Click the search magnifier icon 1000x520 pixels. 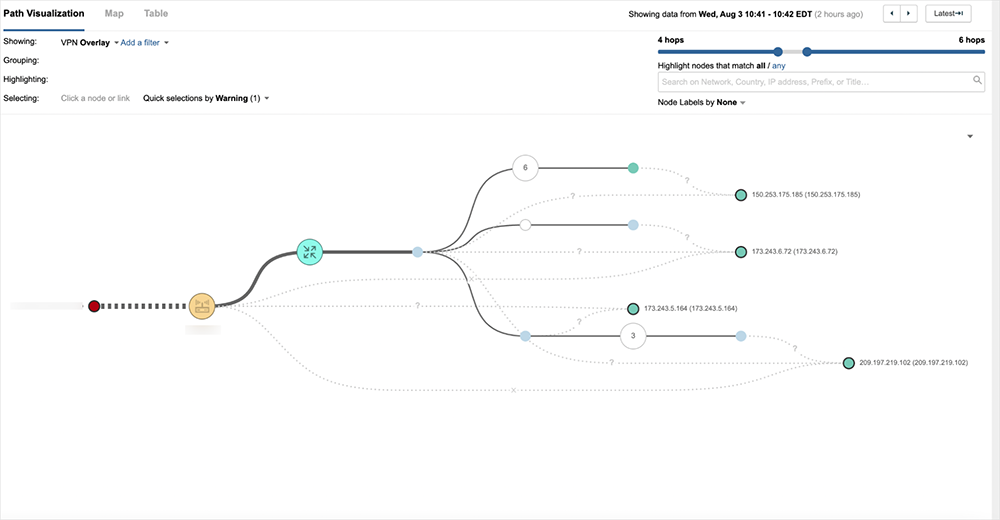(978, 81)
